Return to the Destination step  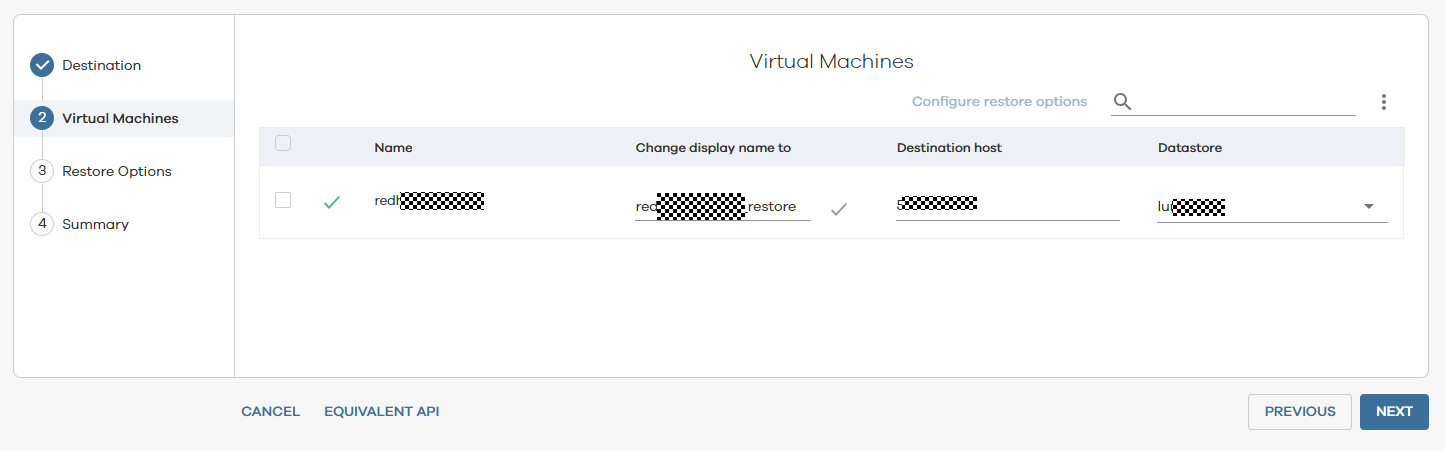click(101, 65)
